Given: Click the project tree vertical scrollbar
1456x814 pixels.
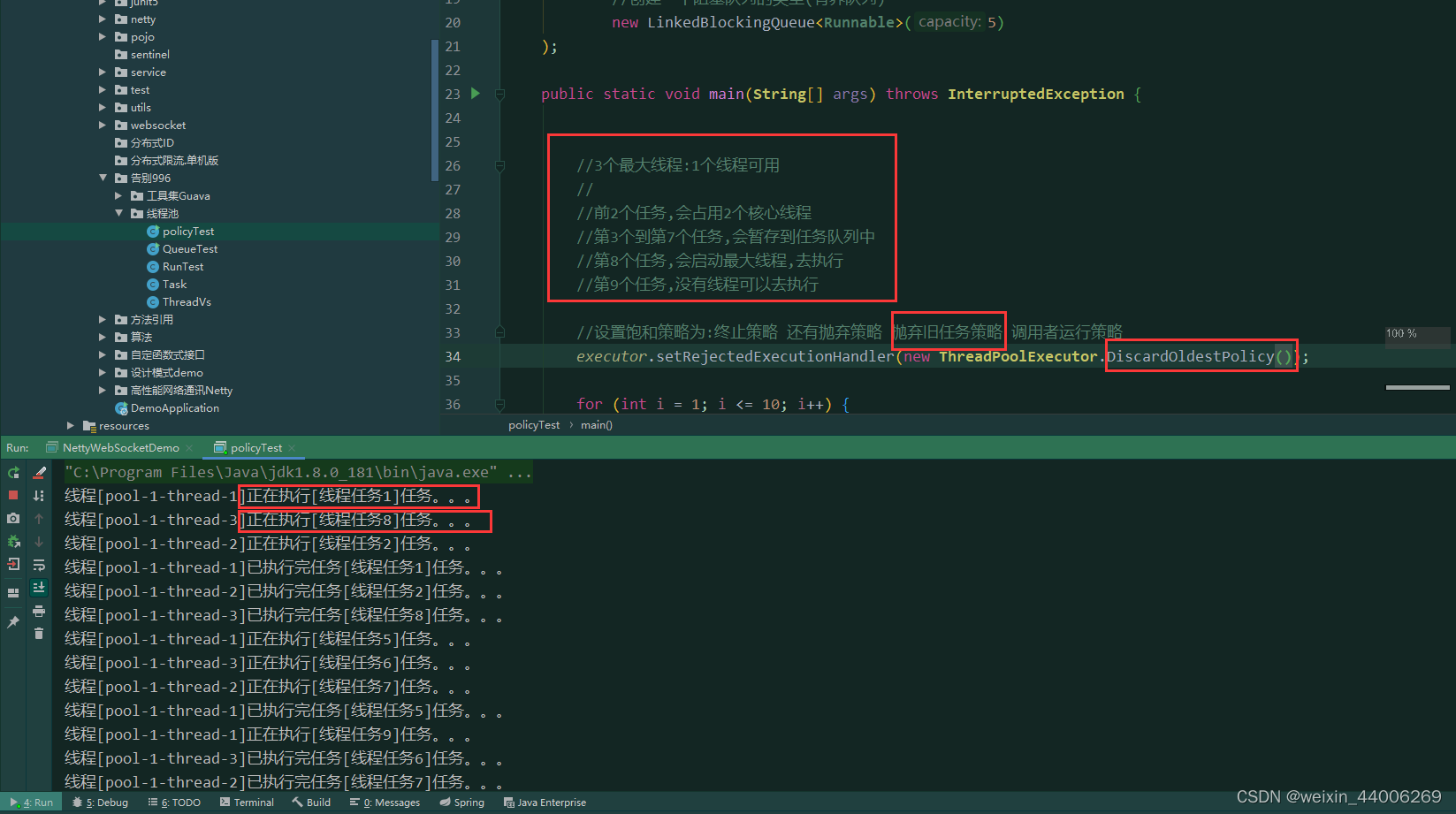Looking at the screenshot, I should tap(434, 110).
